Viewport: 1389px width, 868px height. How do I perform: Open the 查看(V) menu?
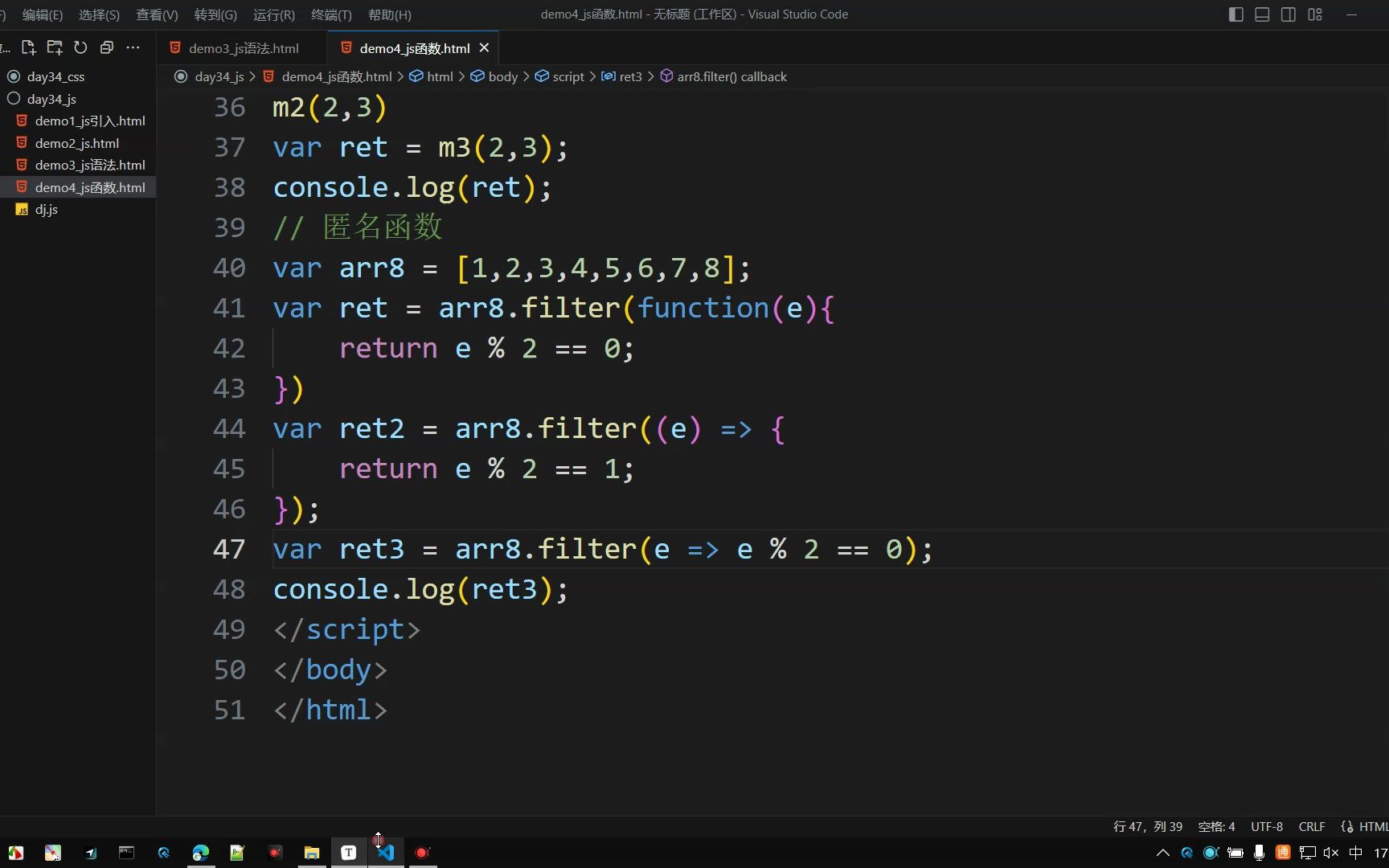[158, 14]
